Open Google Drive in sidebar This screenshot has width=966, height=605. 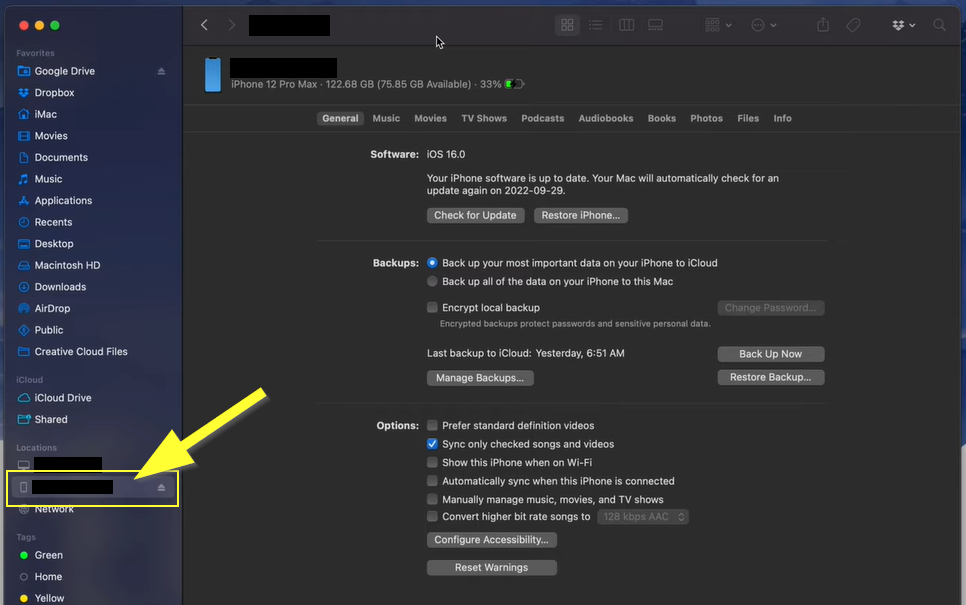point(65,71)
